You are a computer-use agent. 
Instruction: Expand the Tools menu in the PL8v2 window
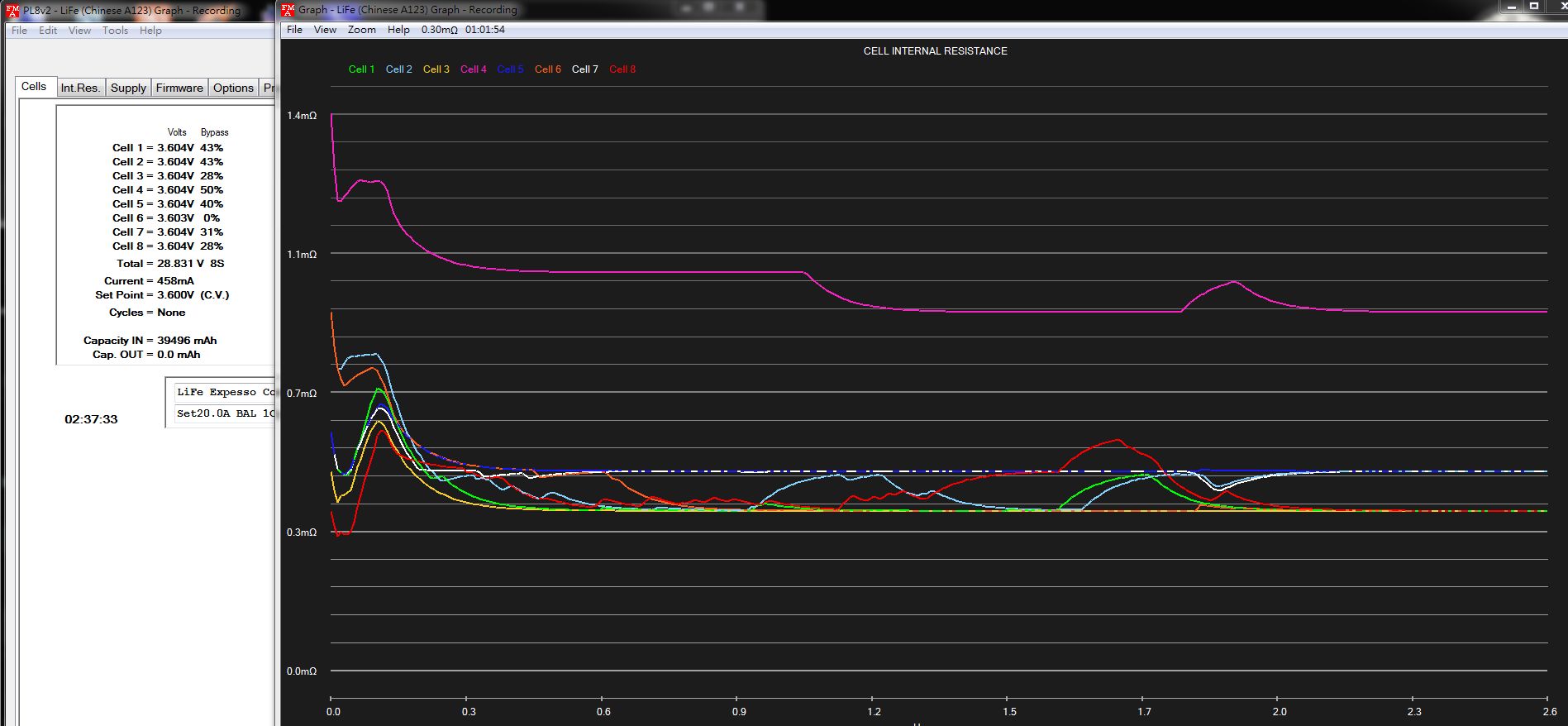point(115,31)
